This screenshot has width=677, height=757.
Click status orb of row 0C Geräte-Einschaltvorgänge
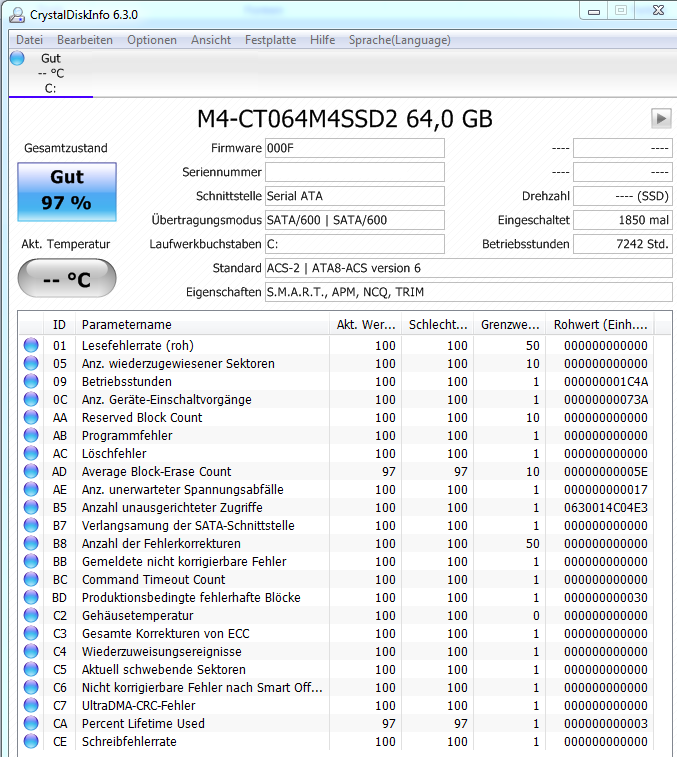31,399
